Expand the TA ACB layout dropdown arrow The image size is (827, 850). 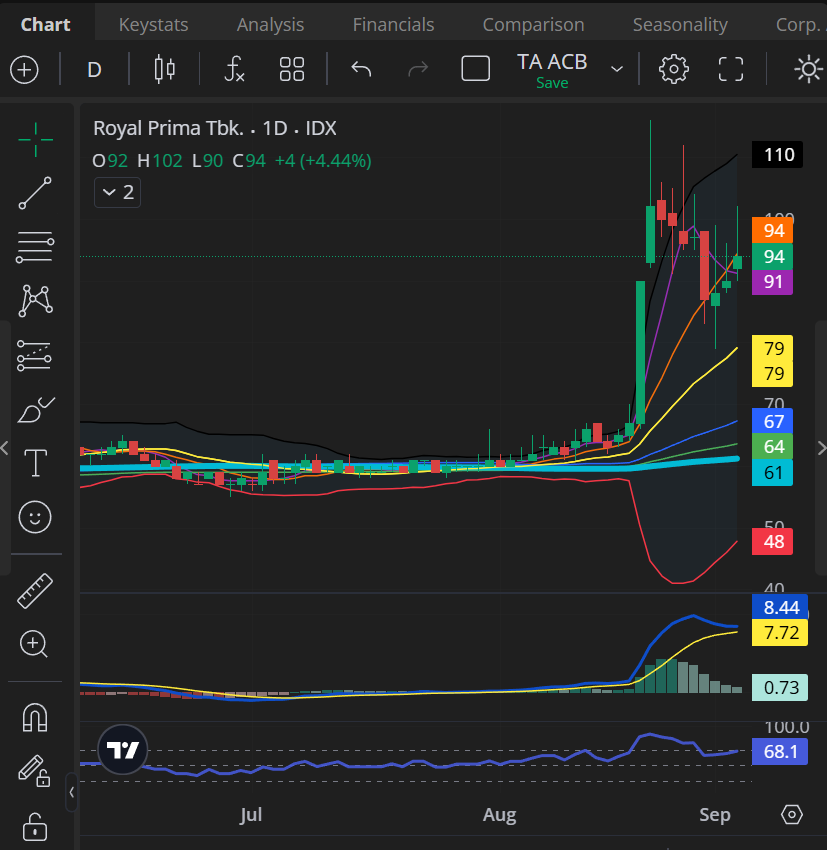click(617, 69)
